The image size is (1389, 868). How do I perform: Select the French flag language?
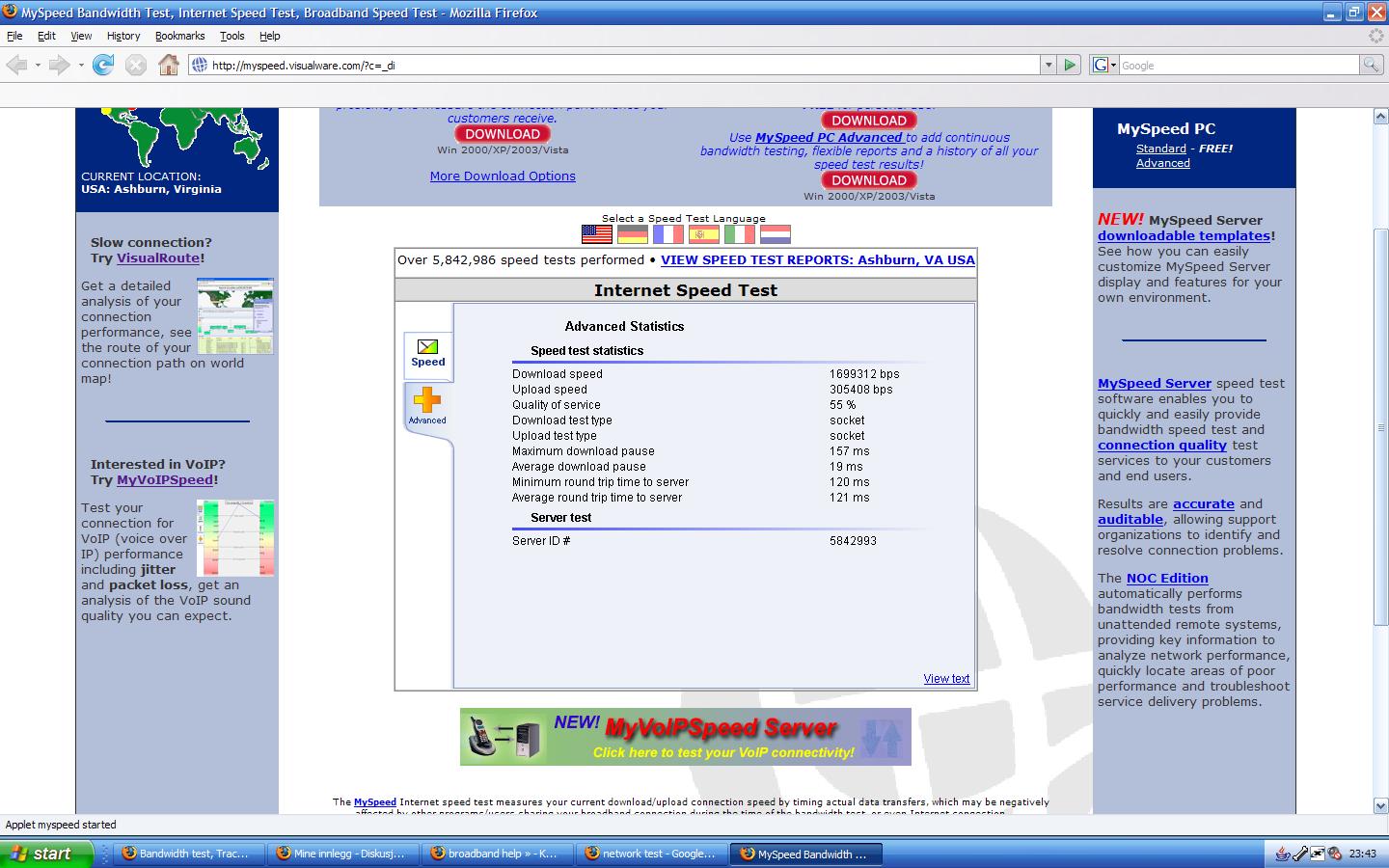click(x=668, y=234)
